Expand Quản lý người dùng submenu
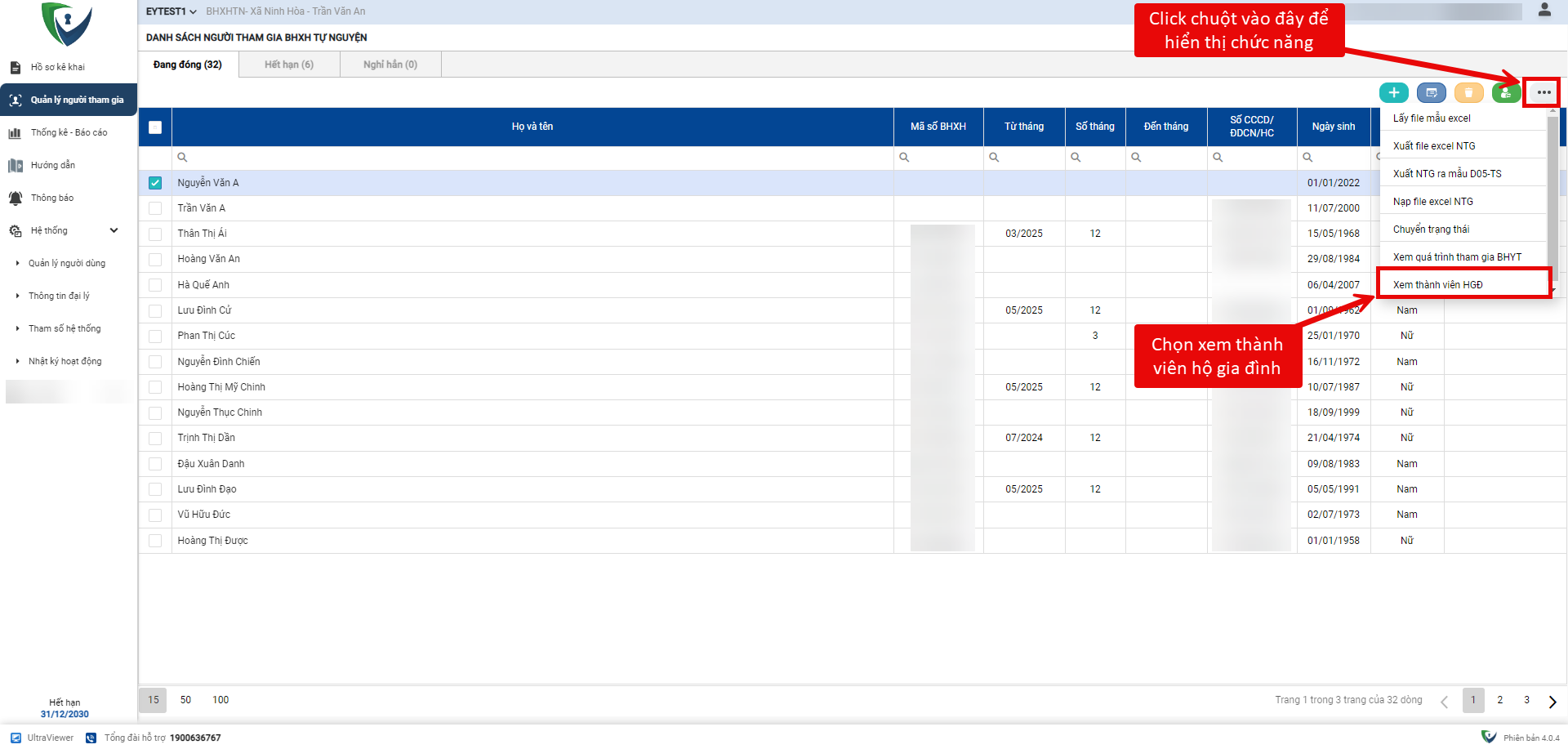 click(66, 263)
